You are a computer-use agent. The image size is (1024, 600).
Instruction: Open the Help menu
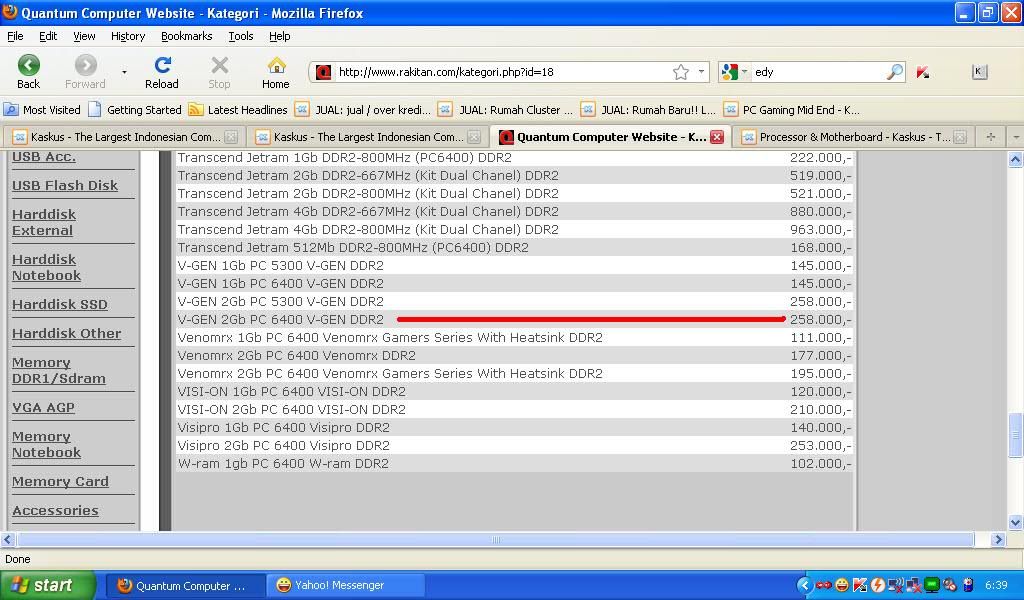coord(280,36)
